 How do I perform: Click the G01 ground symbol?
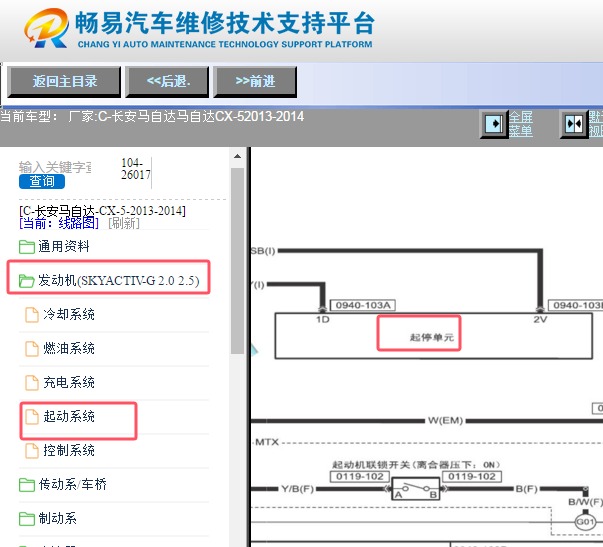585,522
